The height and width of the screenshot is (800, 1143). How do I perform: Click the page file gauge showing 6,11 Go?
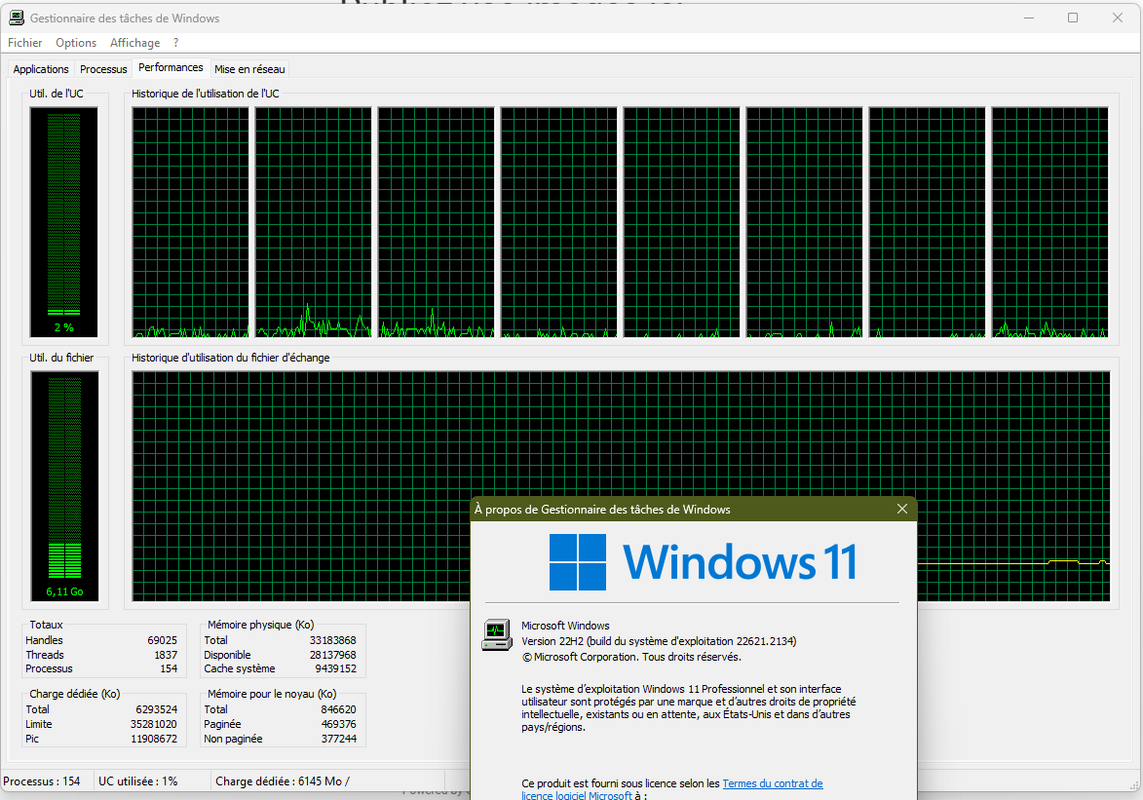click(64, 486)
